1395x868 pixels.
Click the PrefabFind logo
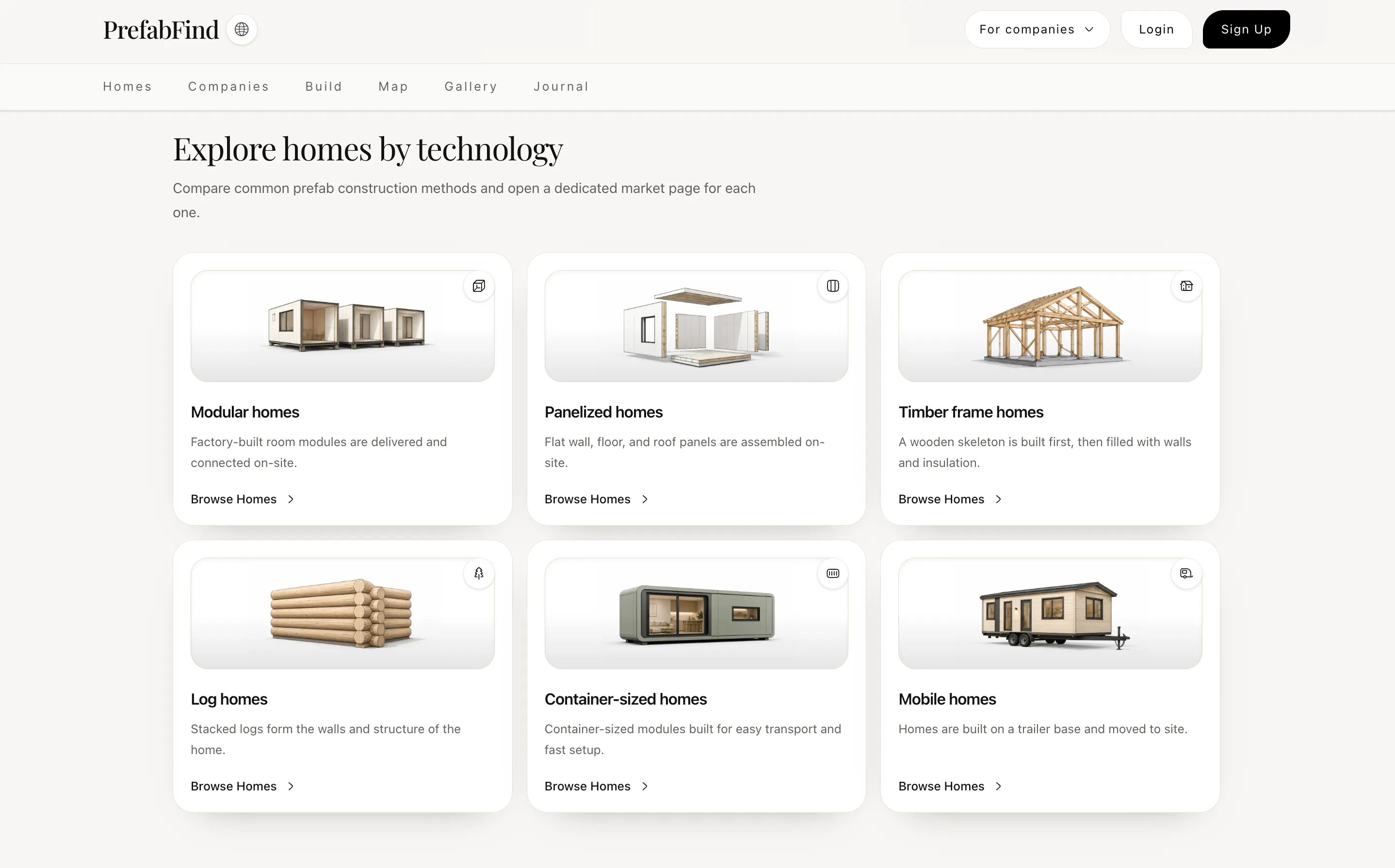coord(161,30)
